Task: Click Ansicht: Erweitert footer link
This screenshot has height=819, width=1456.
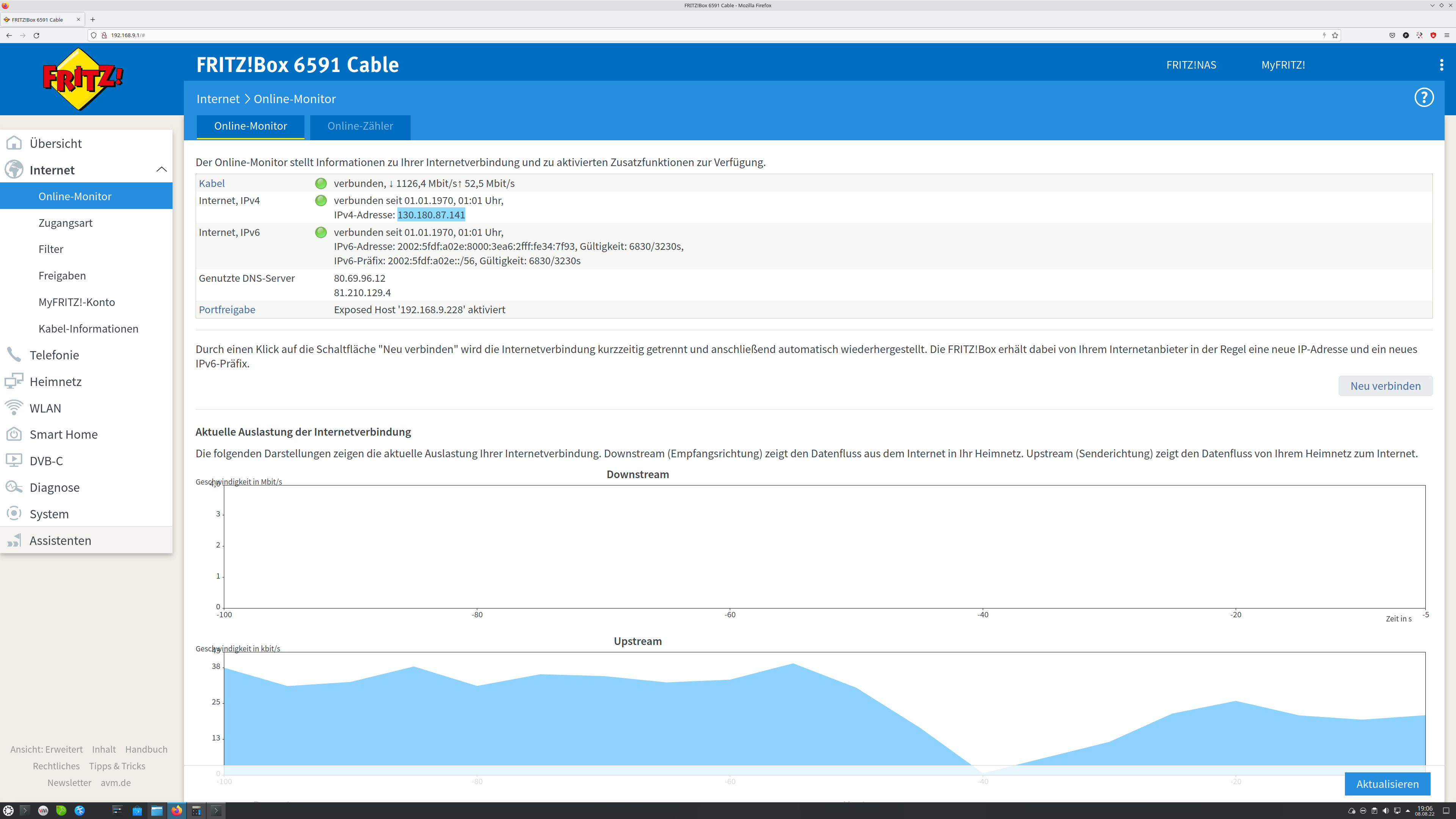Action: pos(46,750)
